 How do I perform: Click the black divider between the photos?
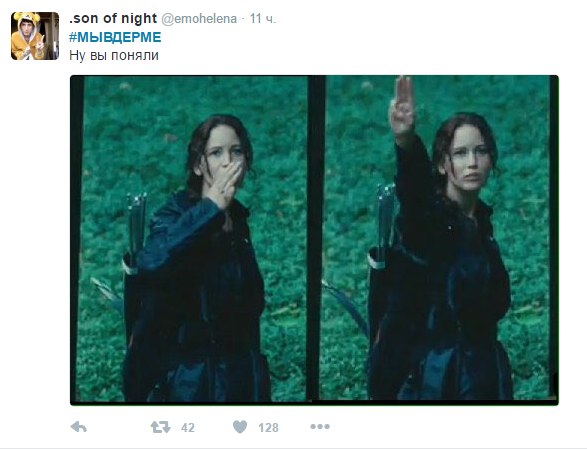click(316, 238)
